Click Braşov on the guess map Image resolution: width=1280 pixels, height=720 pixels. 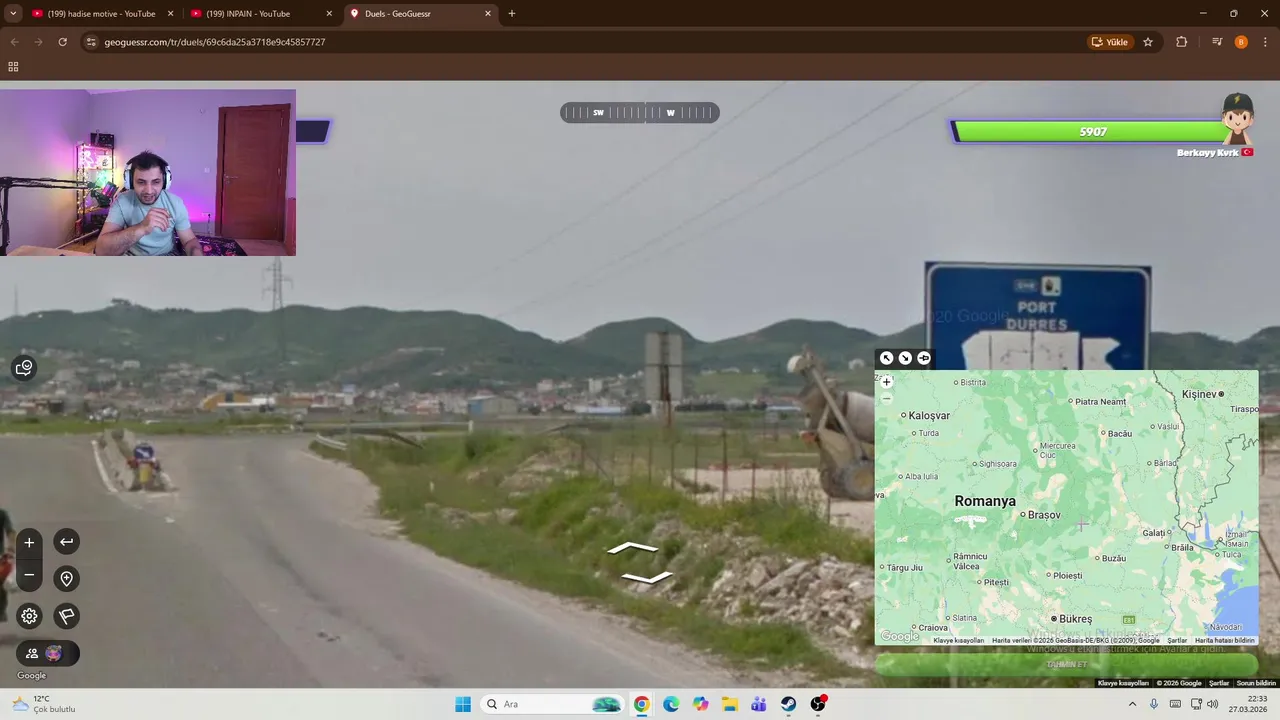[x=1044, y=515]
